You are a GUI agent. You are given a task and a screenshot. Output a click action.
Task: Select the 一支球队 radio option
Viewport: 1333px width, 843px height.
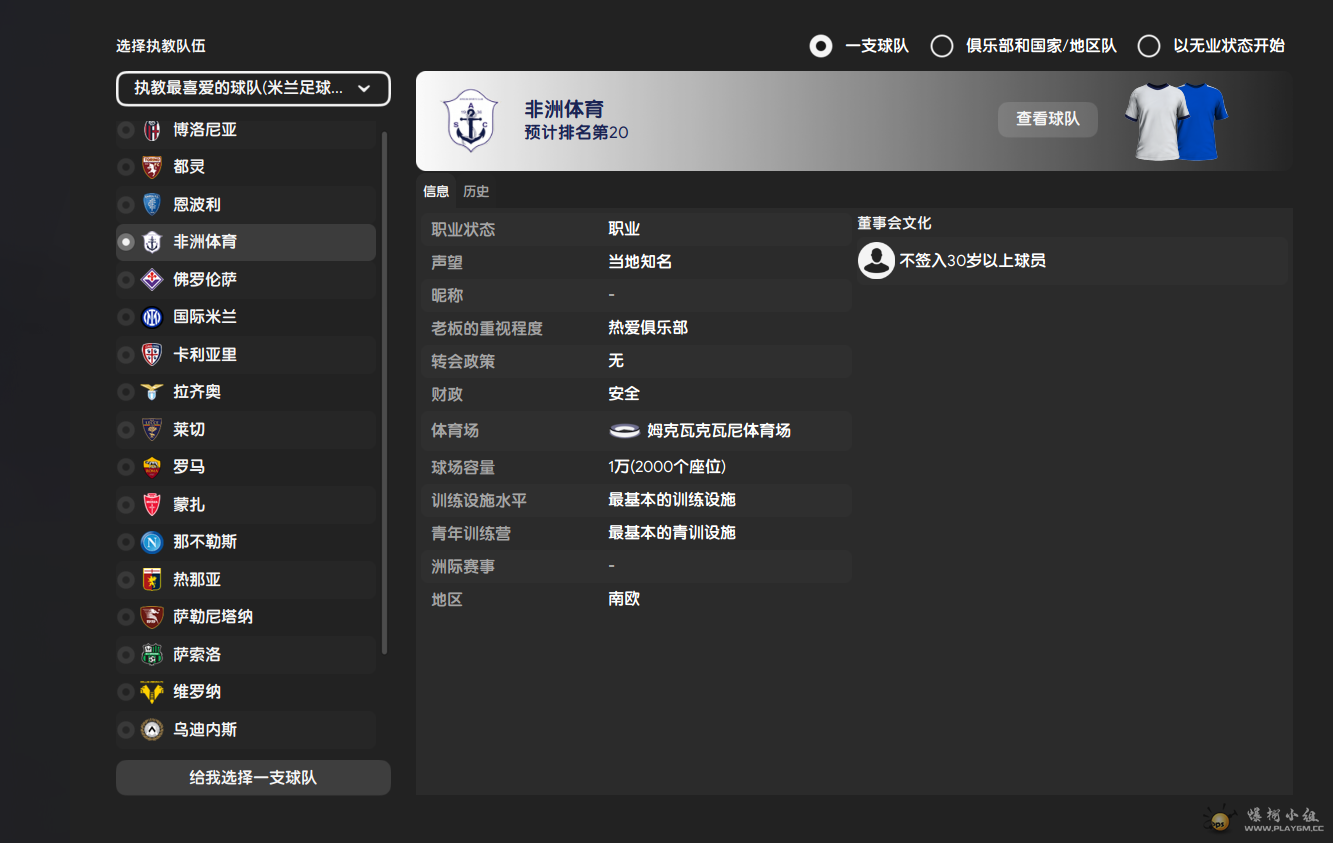(821, 46)
